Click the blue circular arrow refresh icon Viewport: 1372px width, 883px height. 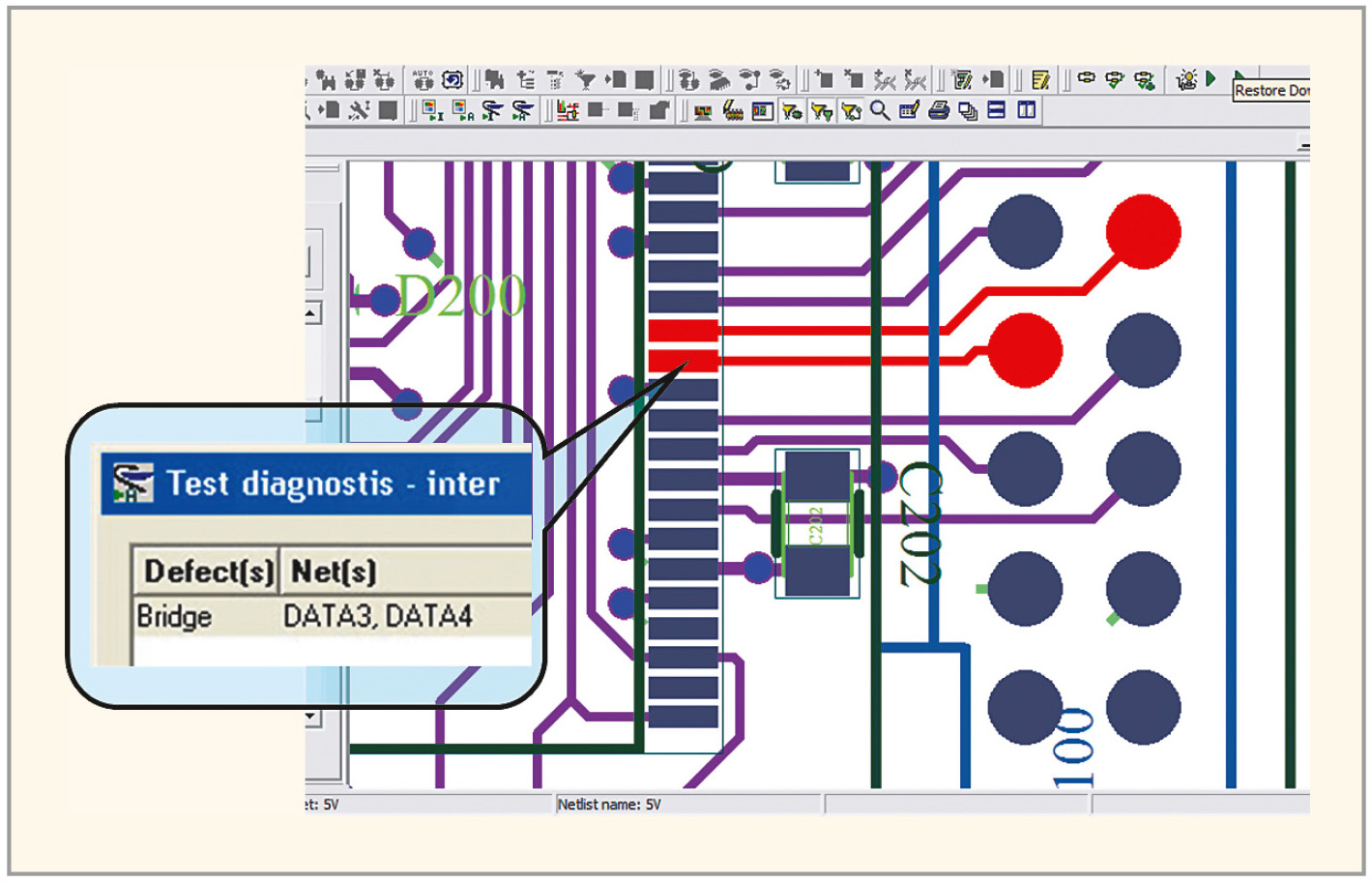point(452,79)
